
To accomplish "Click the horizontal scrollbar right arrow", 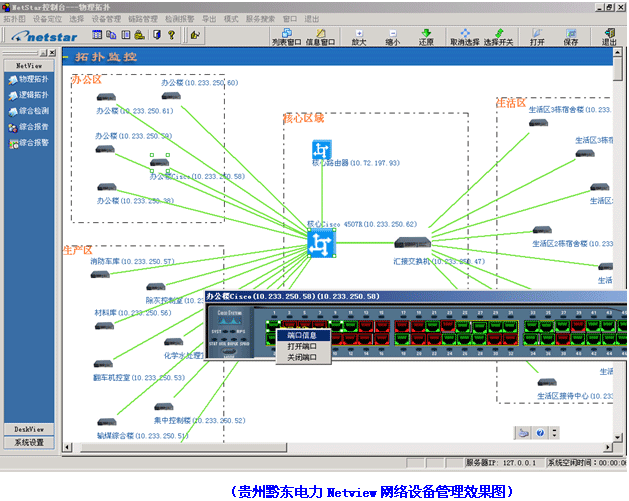I will click(608, 447).
